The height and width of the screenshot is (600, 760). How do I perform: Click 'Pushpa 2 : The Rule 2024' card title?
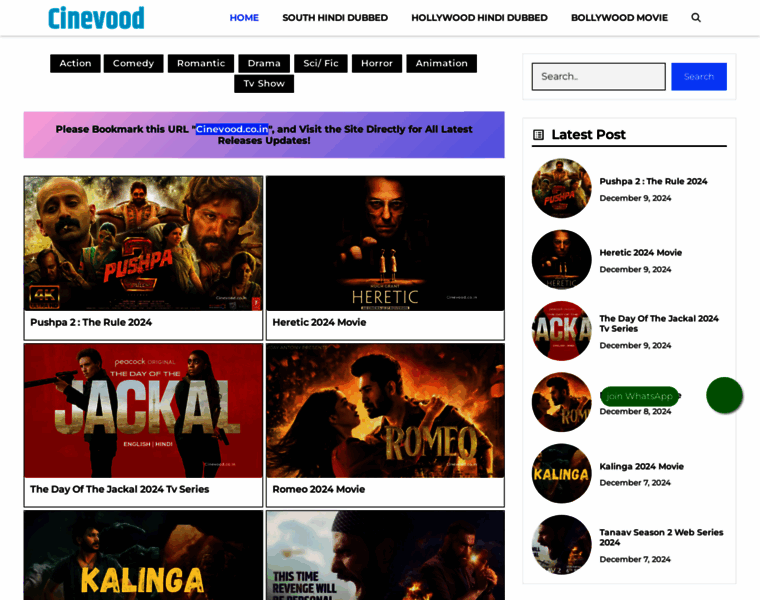(91, 322)
